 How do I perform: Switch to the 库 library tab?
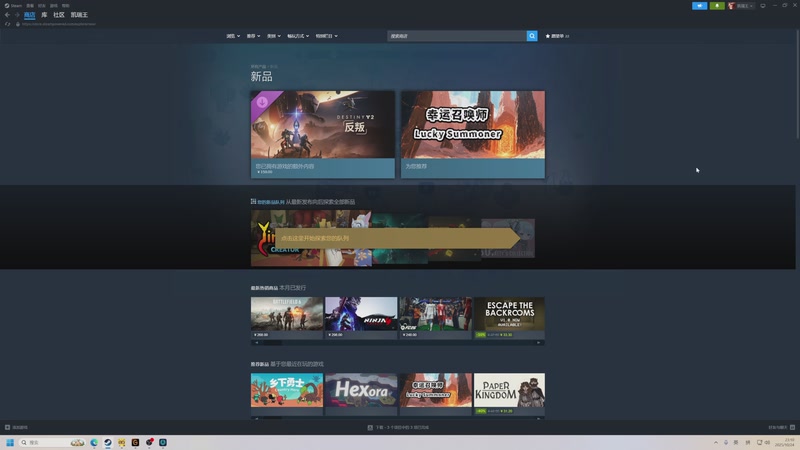tap(44, 15)
